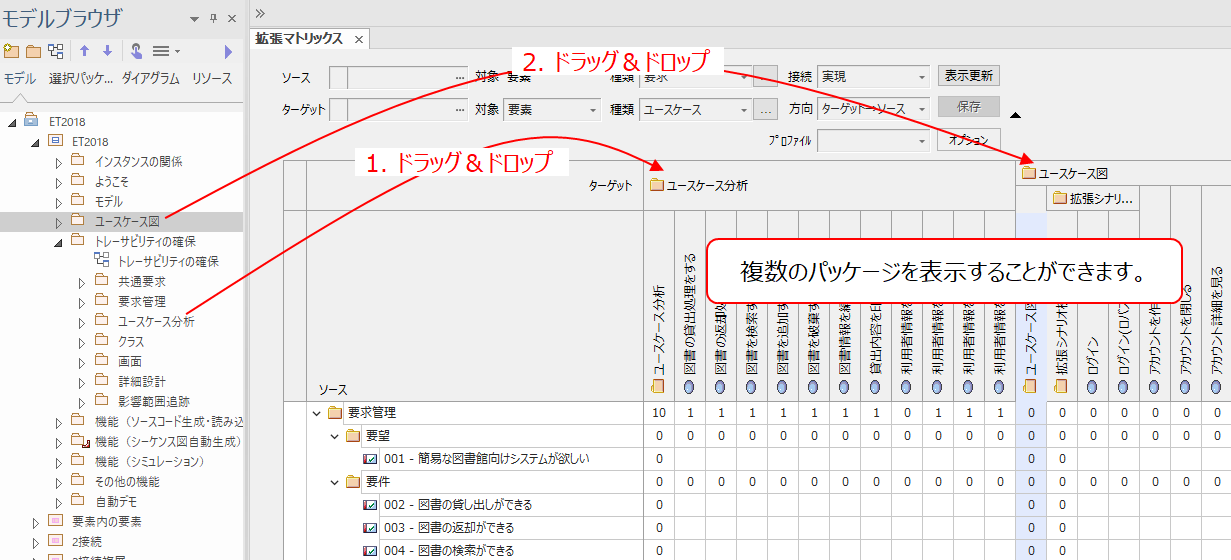Click the クラス package folder icon
1231x560 pixels.
point(101,340)
